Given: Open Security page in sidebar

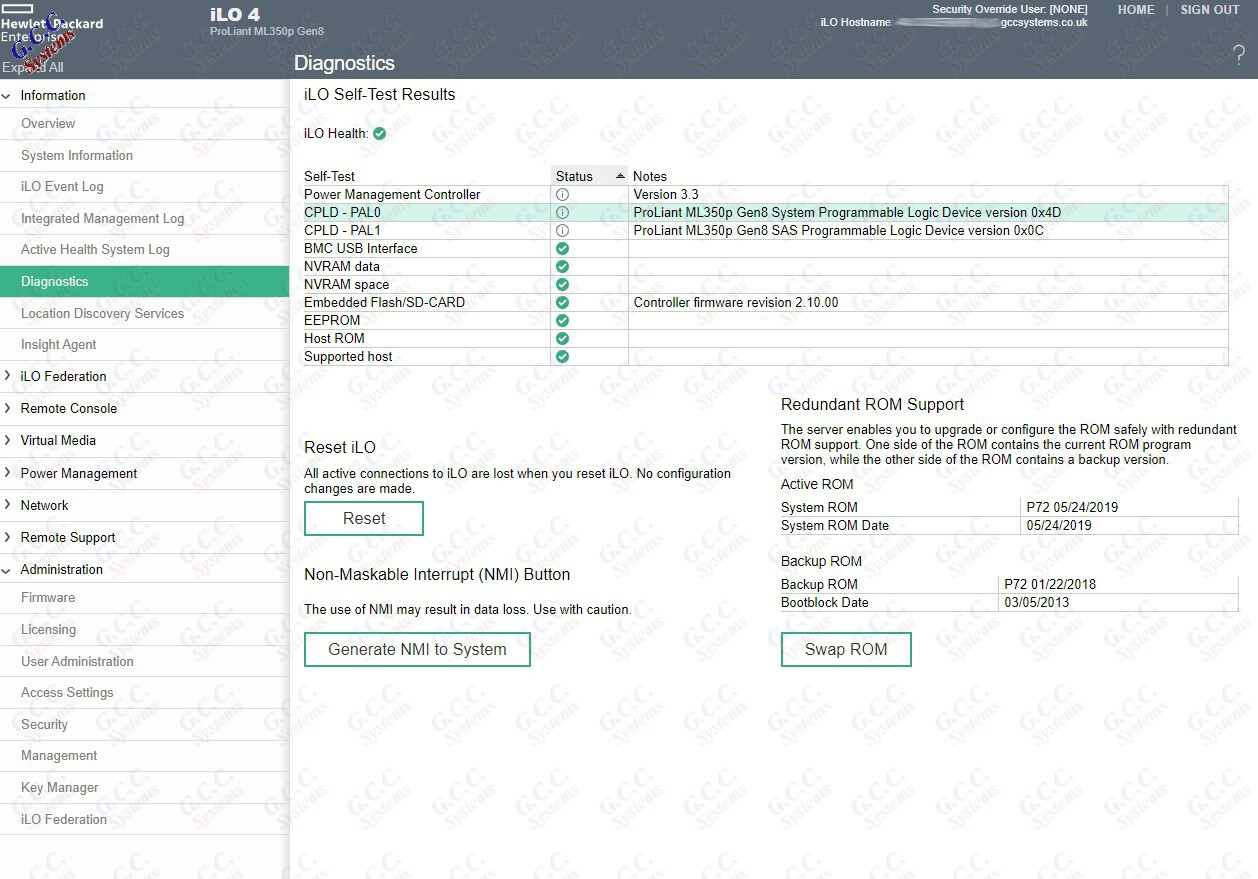Looking at the screenshot, I should coord(44,725).
